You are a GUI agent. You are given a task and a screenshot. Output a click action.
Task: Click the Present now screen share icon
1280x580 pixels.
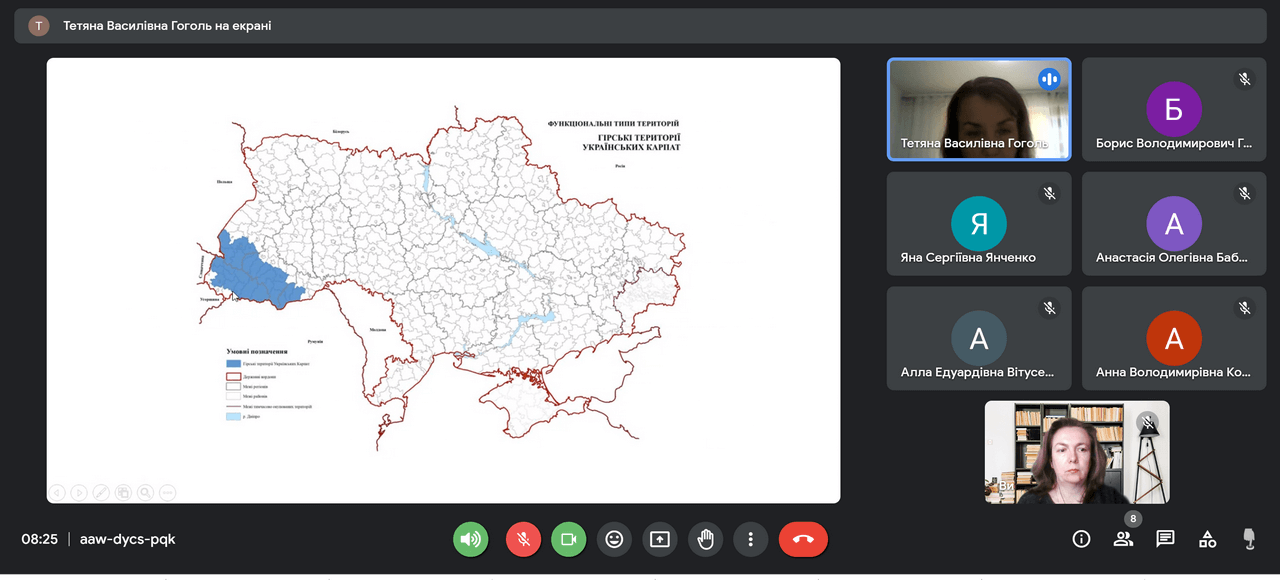pyautogui.click(x=659, y=539)
